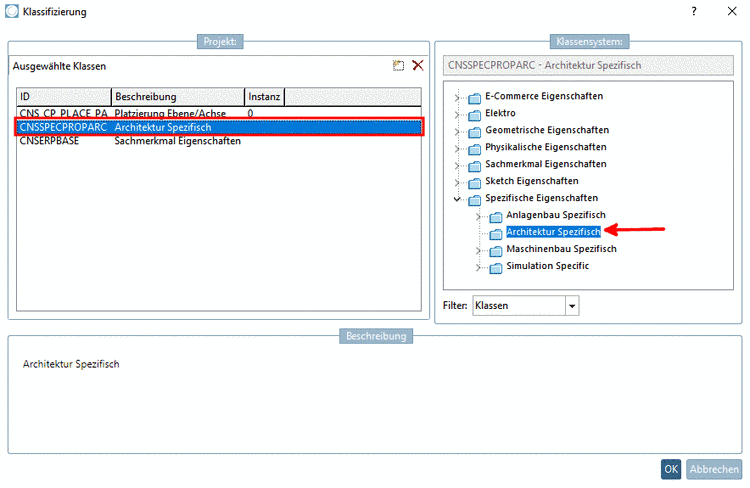Select Physikalische Eigenschaften tree item
Viewport: 750px width, 488px height.
pos(546,147)
